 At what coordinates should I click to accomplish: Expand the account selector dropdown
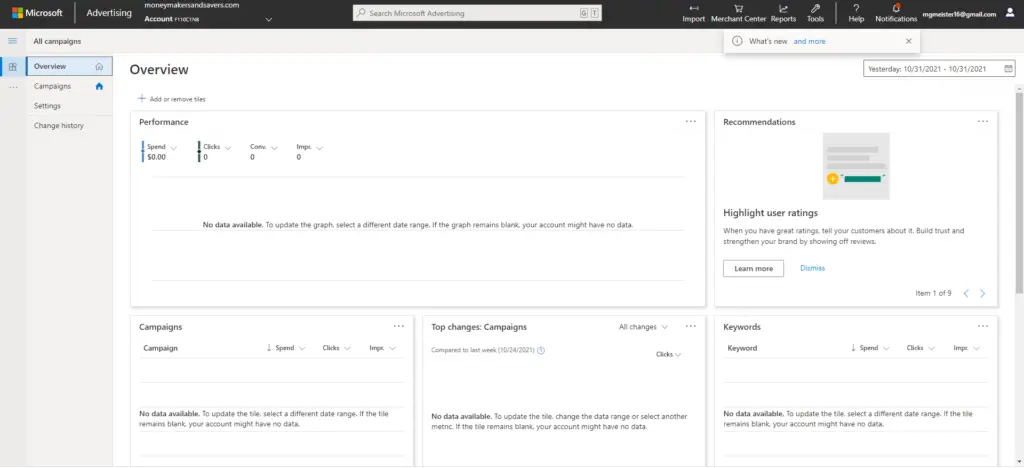[269, 20]
